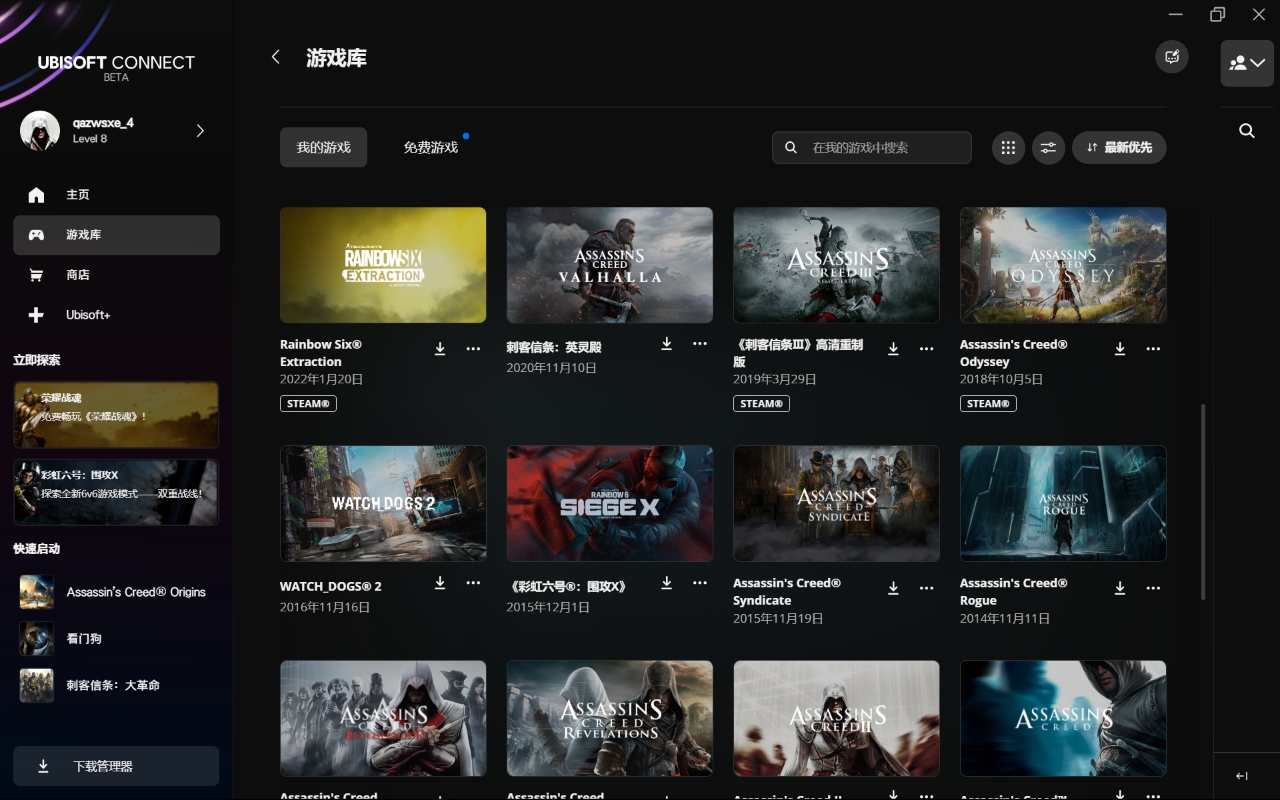The width and height of the screenshot is (1280, 800).
Task: Switch to the 免费游戏 tab
Action: [431, 148]
